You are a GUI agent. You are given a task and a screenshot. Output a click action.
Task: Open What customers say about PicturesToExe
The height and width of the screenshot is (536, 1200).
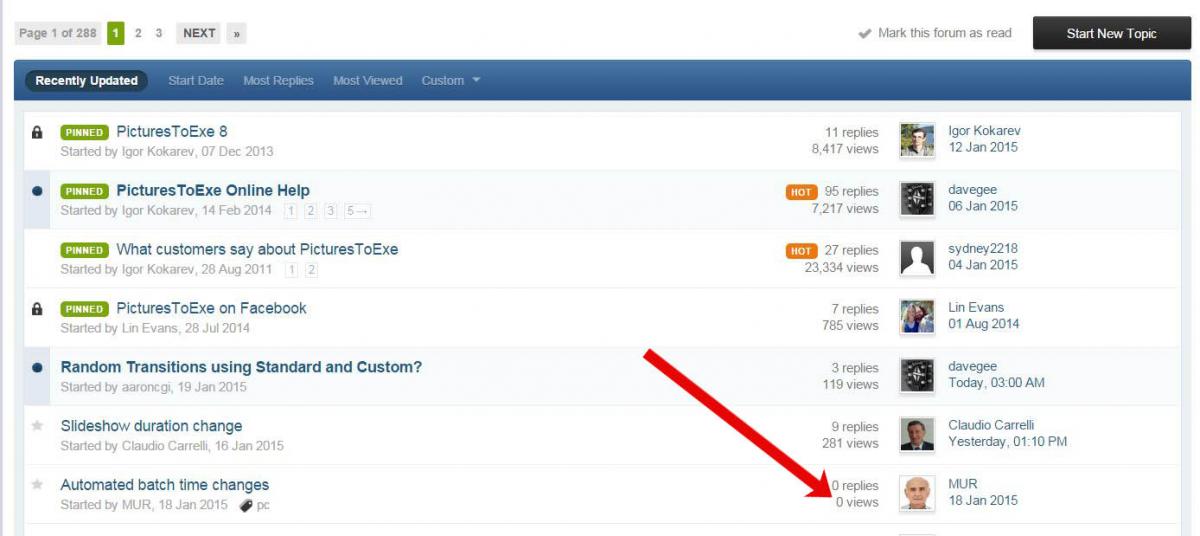[x=257, y=249]
